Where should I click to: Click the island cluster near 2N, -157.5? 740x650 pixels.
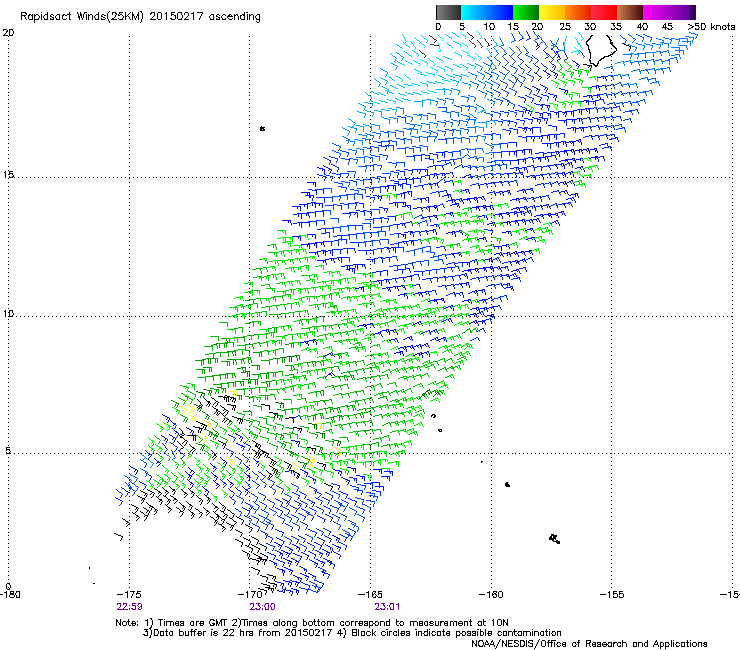pos(555,538)
